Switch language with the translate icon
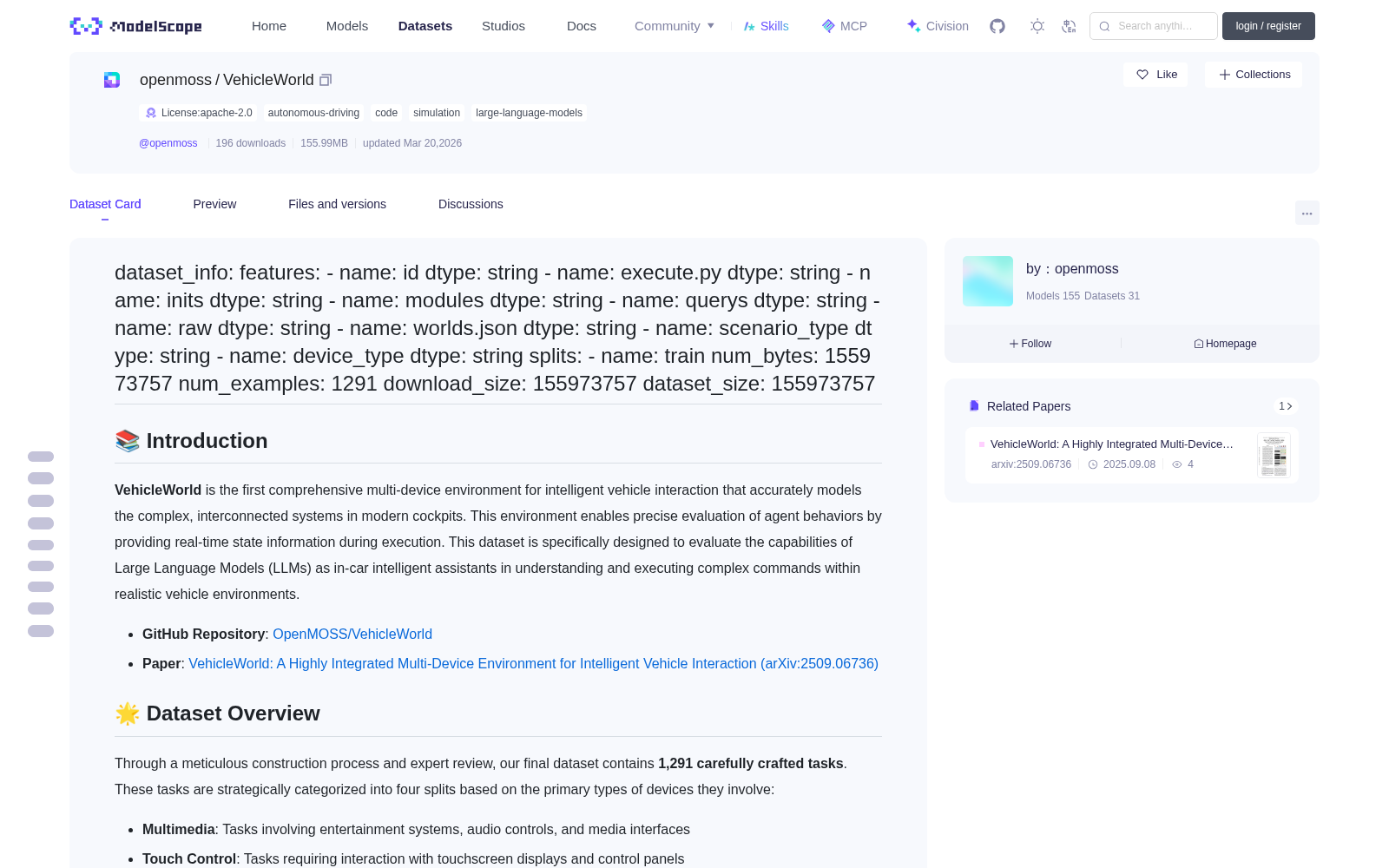Screen dimensions: 1389x868 click(1070, 26)
